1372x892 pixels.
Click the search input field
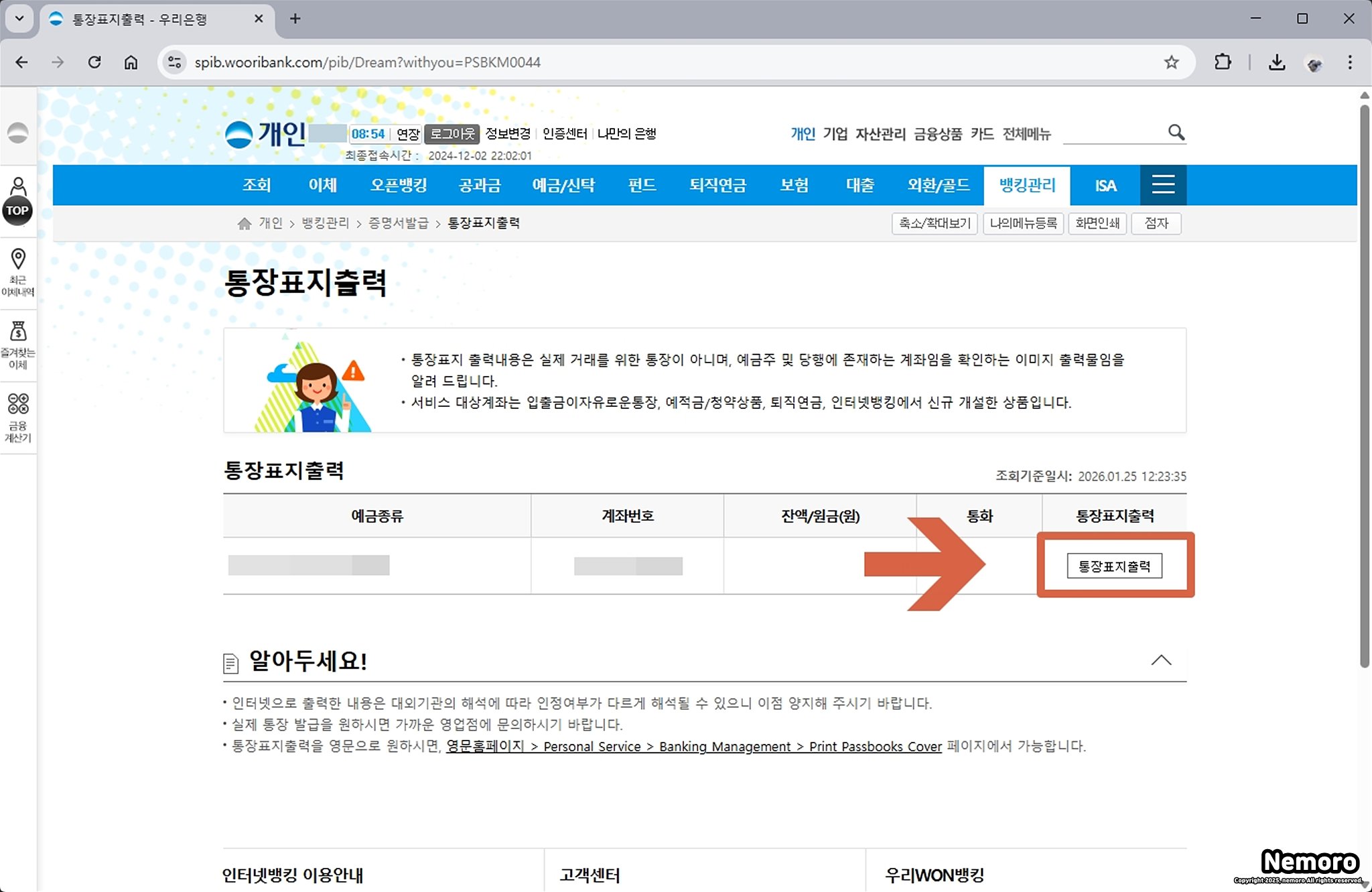[1113, 133]
